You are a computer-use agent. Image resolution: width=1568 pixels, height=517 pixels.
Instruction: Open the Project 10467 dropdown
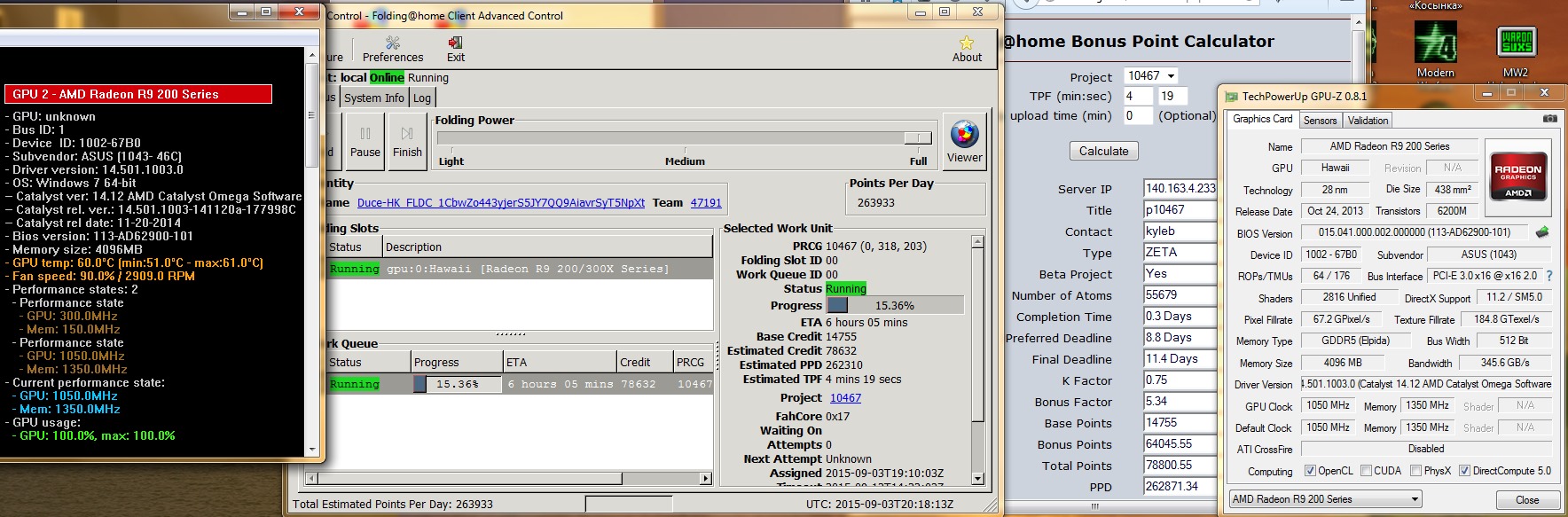[1151, 75]
